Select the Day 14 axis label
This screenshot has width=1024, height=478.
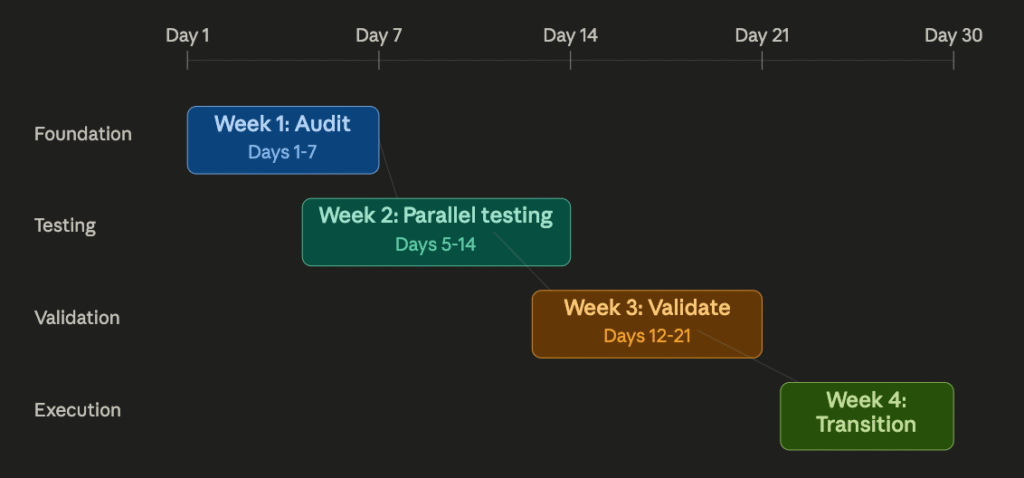click(x=570, y=36)
